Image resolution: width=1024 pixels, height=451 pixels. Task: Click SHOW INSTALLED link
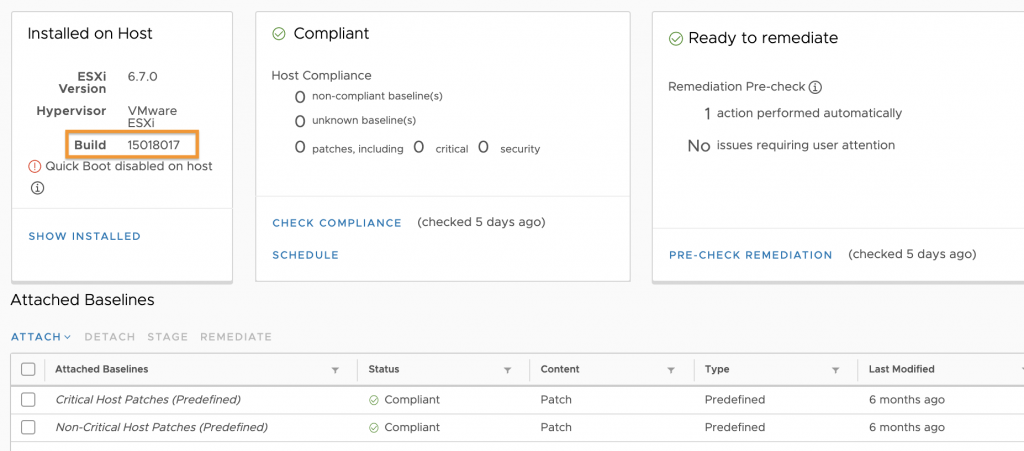85,236
